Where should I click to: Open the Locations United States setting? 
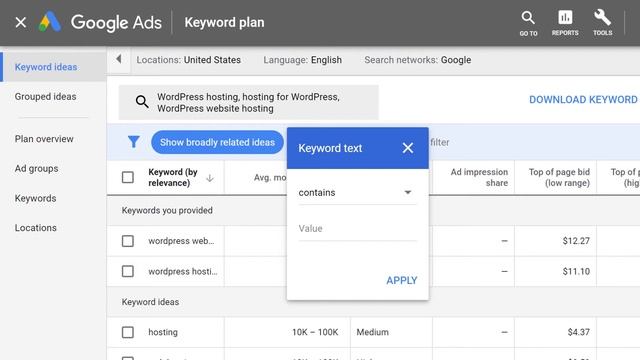tap(189, 60)
